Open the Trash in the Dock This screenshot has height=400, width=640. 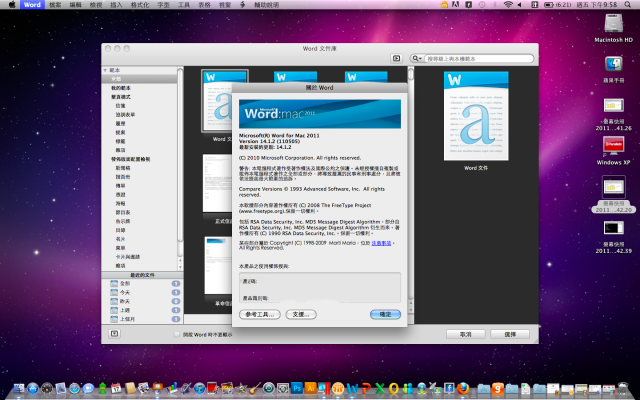[x=623, y=388]
